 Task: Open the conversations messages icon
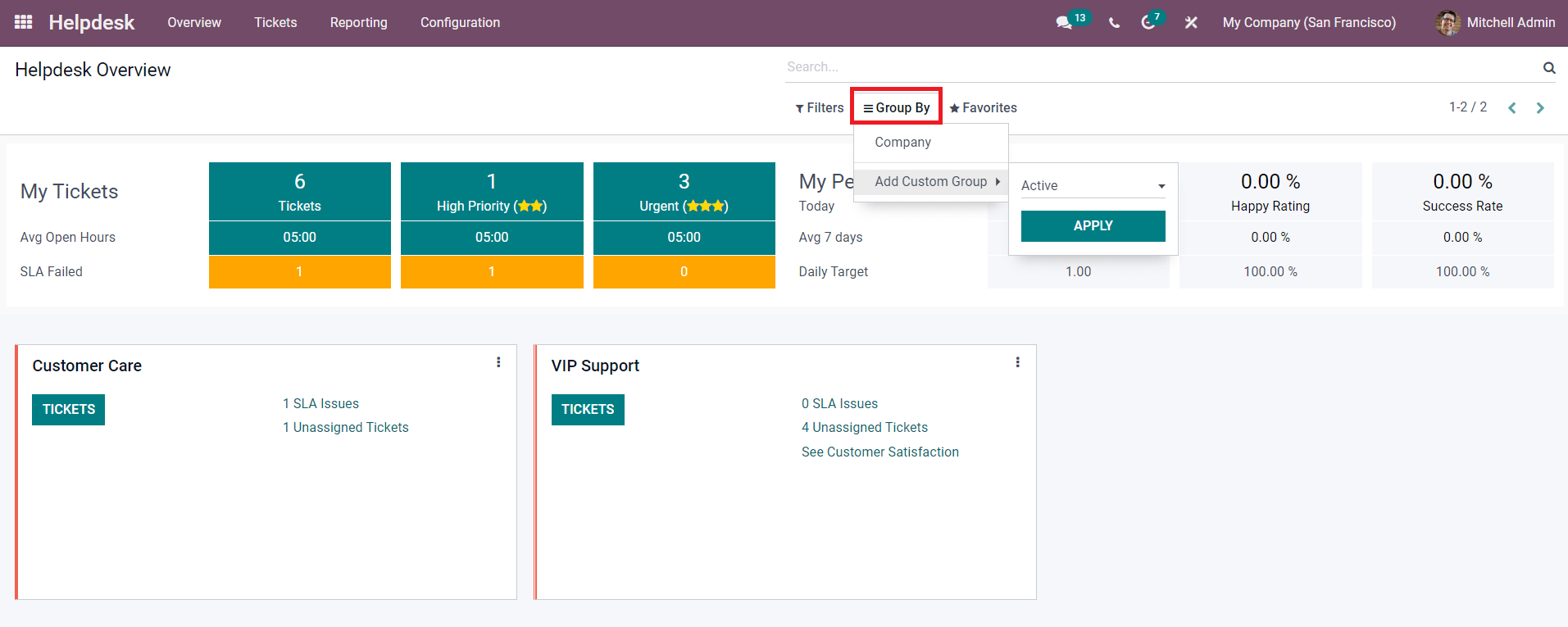click(x=1065, y=23)
